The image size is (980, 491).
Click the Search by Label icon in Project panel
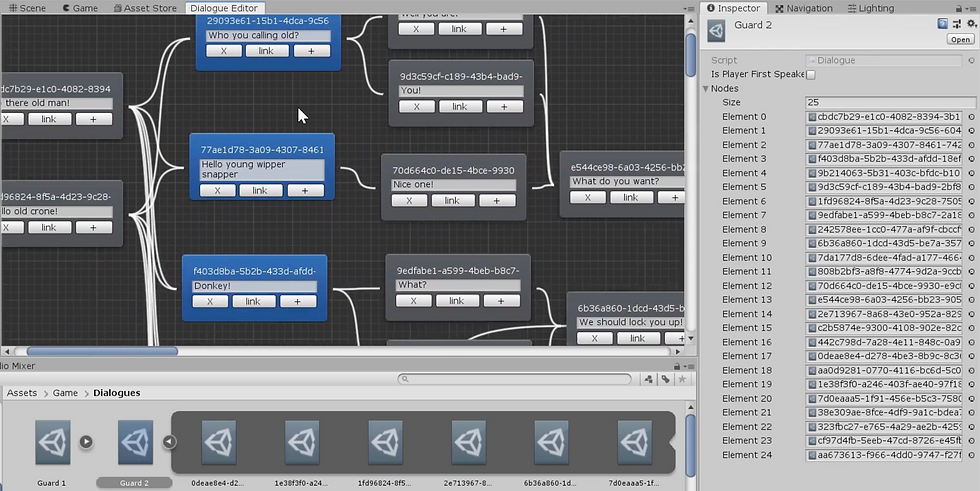[x=666, y=379]
